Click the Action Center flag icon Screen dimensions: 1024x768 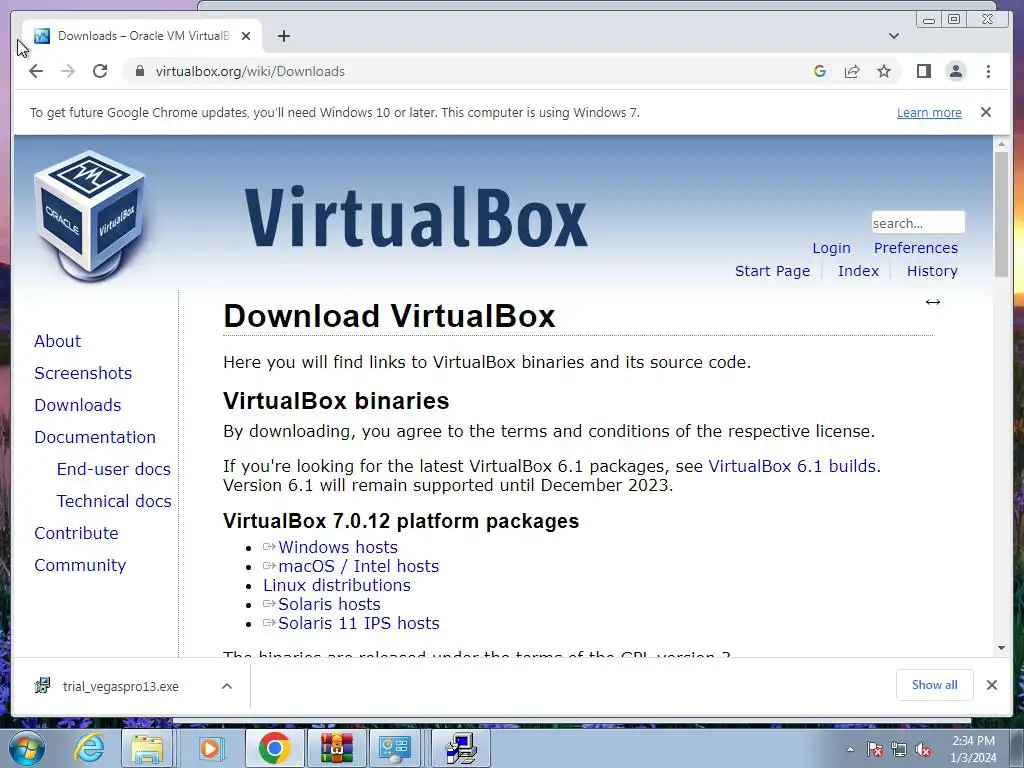coord(875,750)
